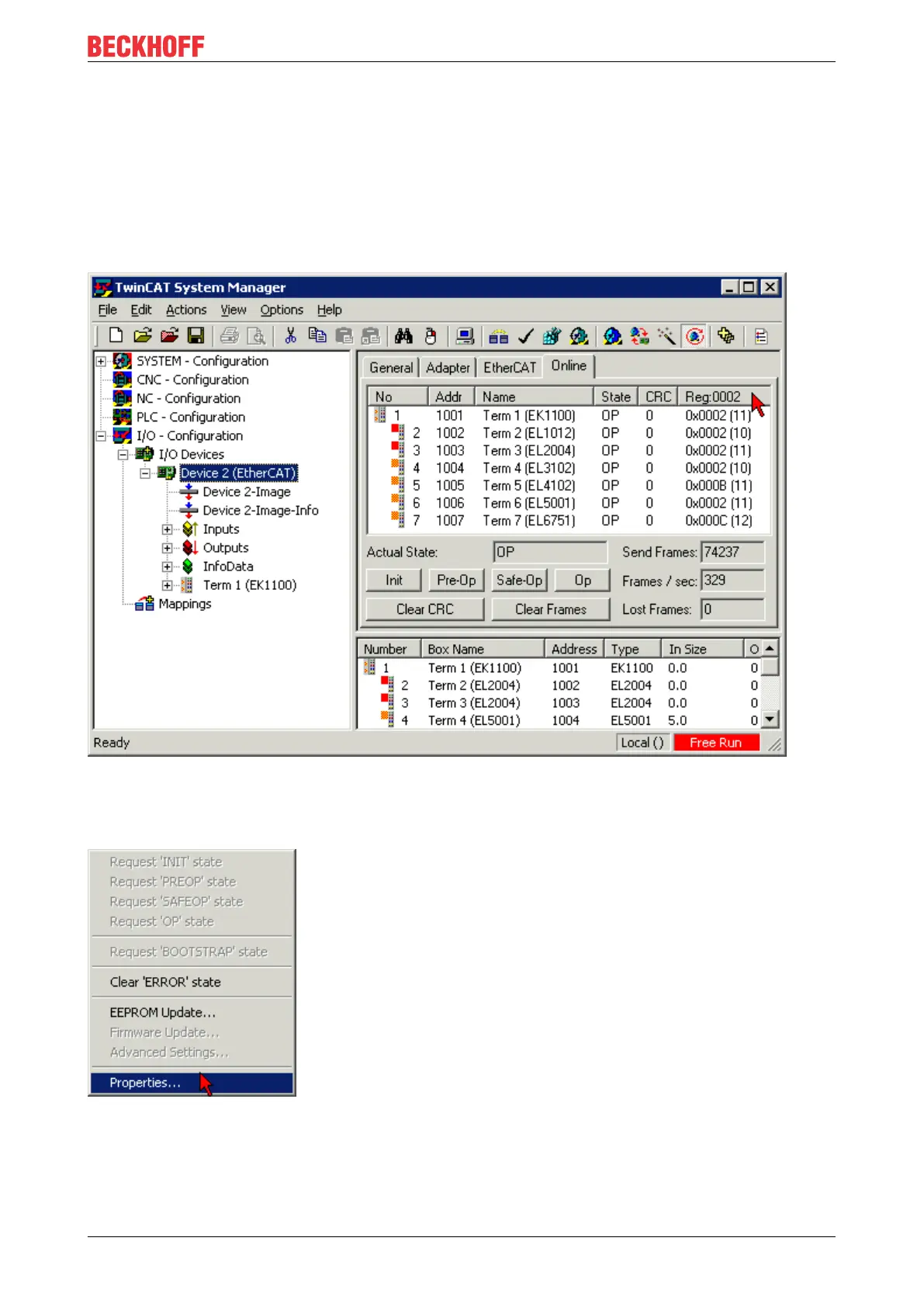Image resolution: width=924 pixels, height=1307 pixels.
Task: Click the rightmost document list toolbar icon
Action: 761,336
